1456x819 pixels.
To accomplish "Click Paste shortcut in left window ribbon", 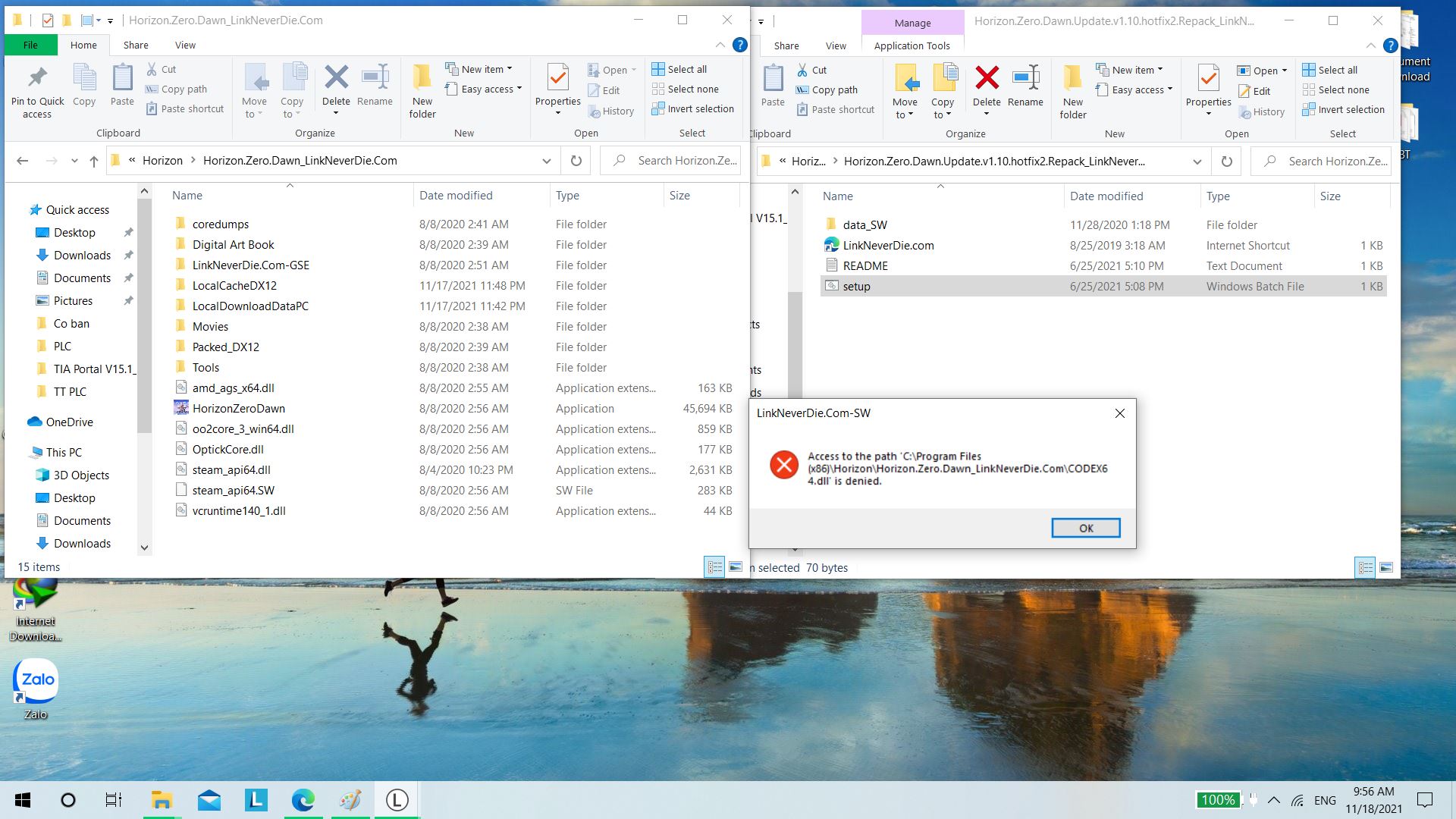I will tap(185, 108).
